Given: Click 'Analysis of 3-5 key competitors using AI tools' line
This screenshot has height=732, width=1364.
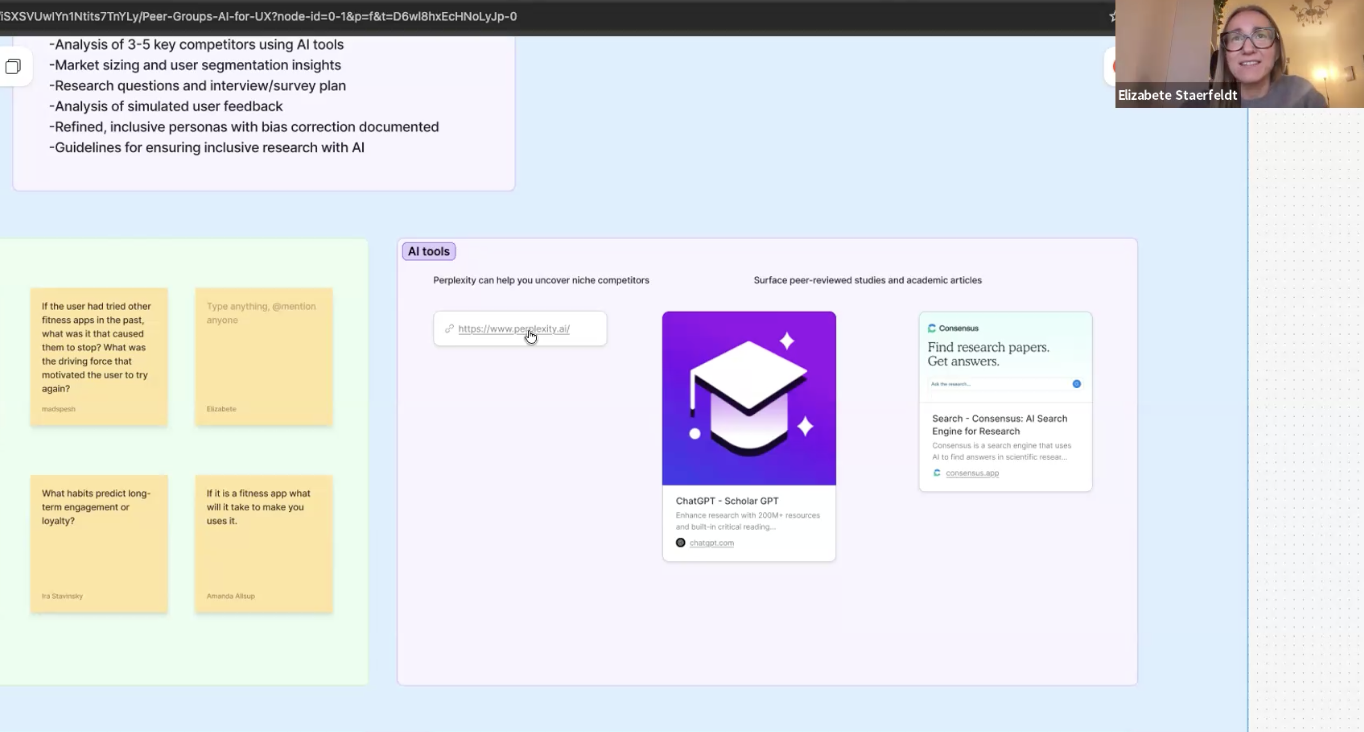Looking at the screenshot, I should coord(196,44).
